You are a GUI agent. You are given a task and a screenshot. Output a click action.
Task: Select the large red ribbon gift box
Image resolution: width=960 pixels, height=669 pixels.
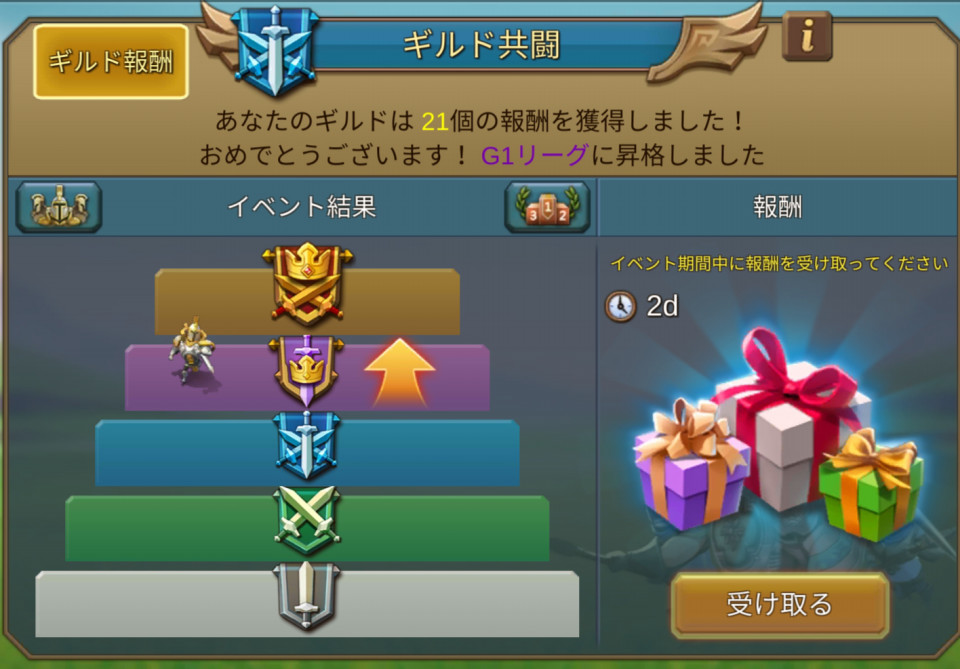(793, 421)
